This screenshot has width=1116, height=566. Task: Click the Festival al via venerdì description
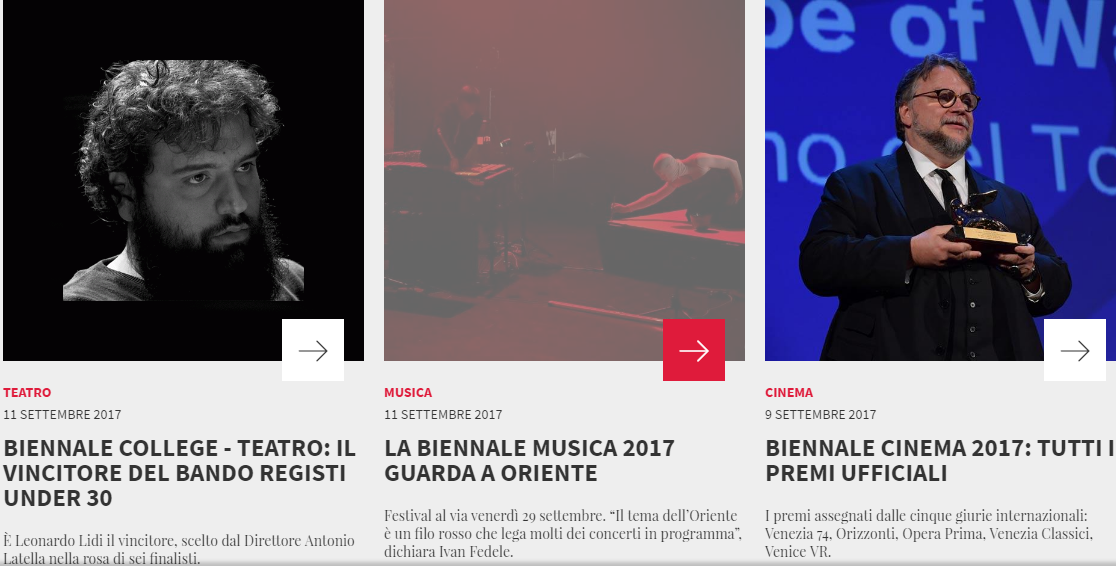point(563,533)
